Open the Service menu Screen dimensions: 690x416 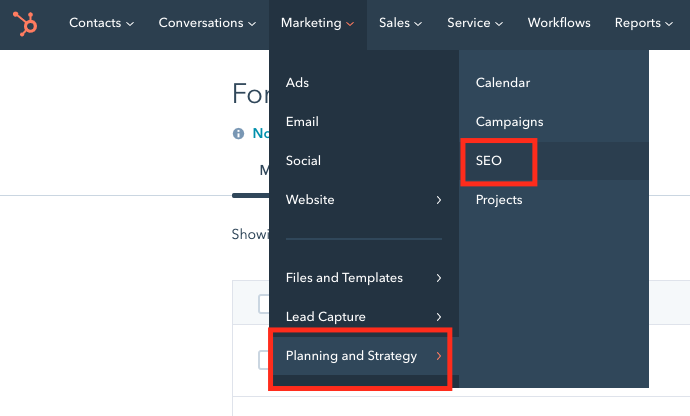(x=475, y=23)
